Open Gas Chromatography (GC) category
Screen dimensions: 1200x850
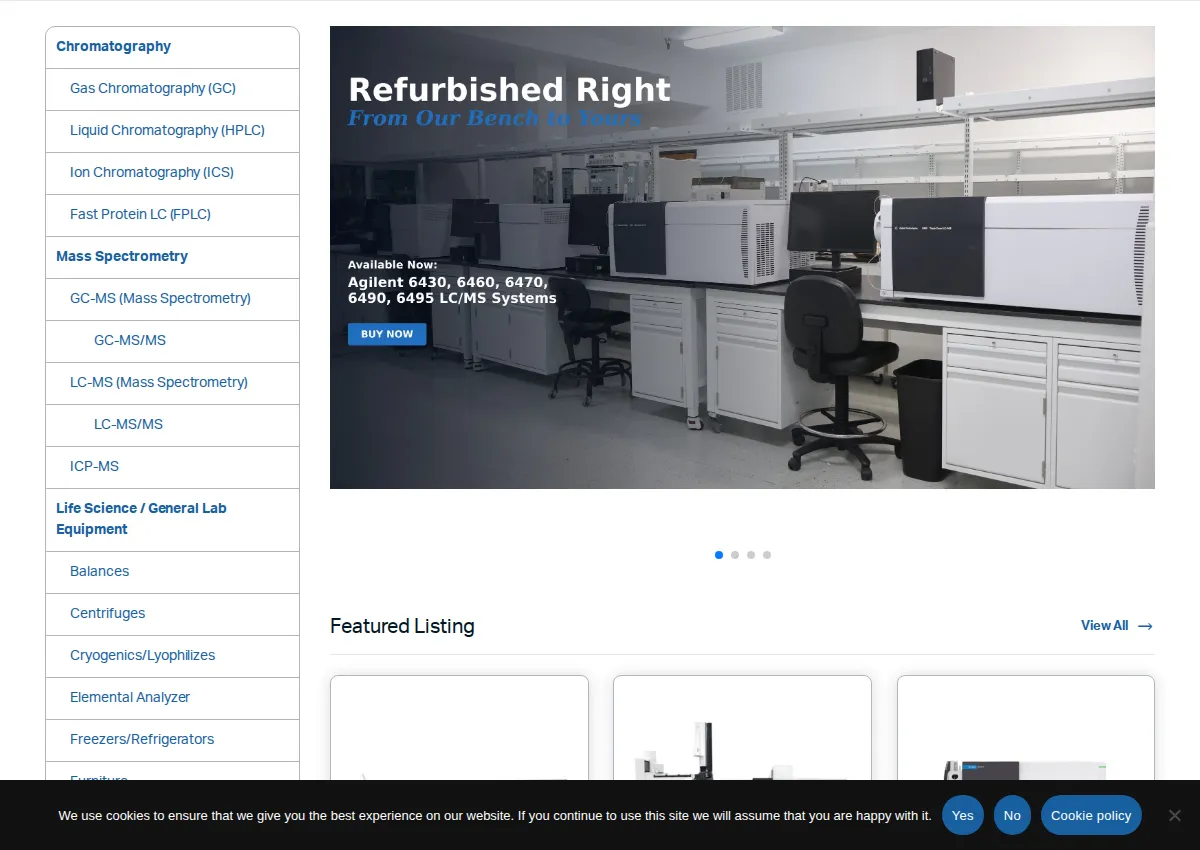tap(153, 89)
